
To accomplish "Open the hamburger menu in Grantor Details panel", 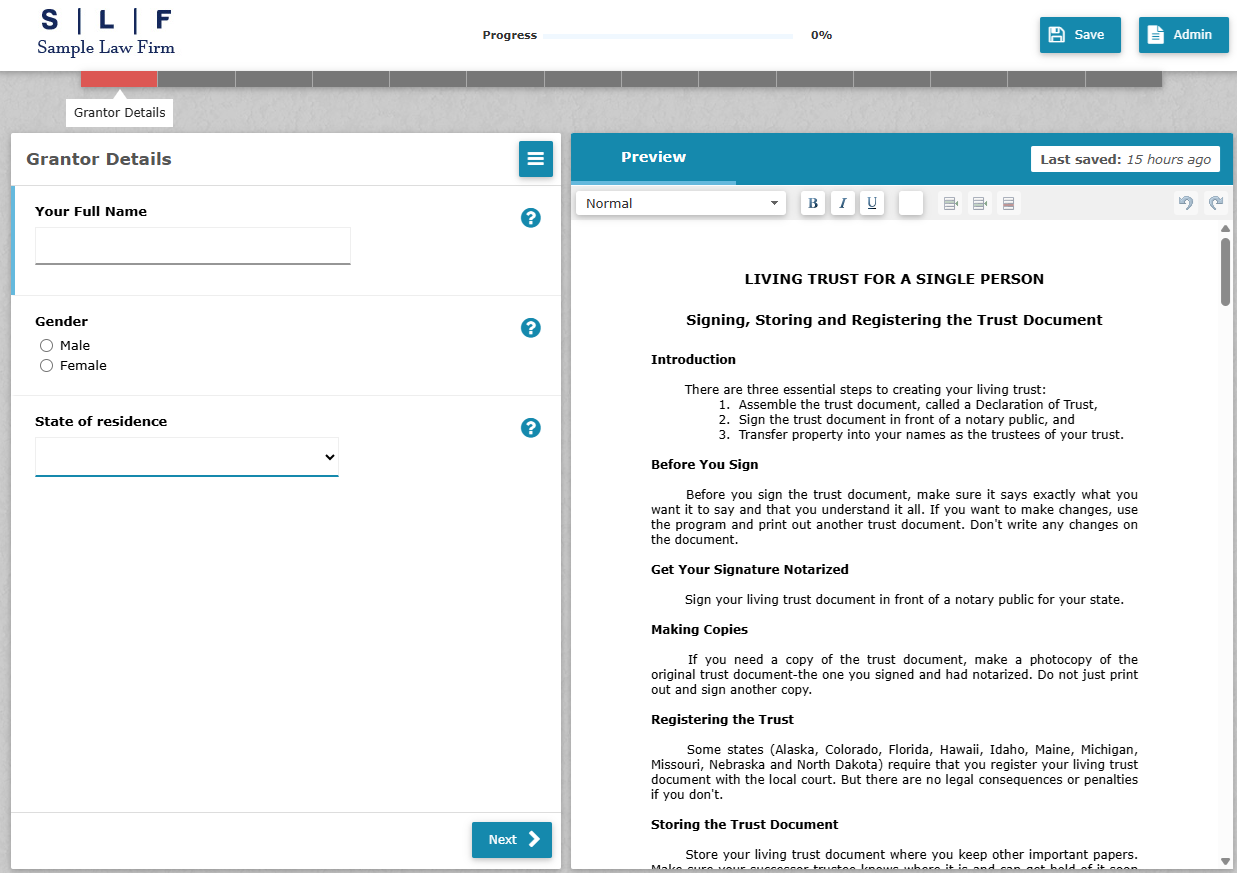I will 536,158.
